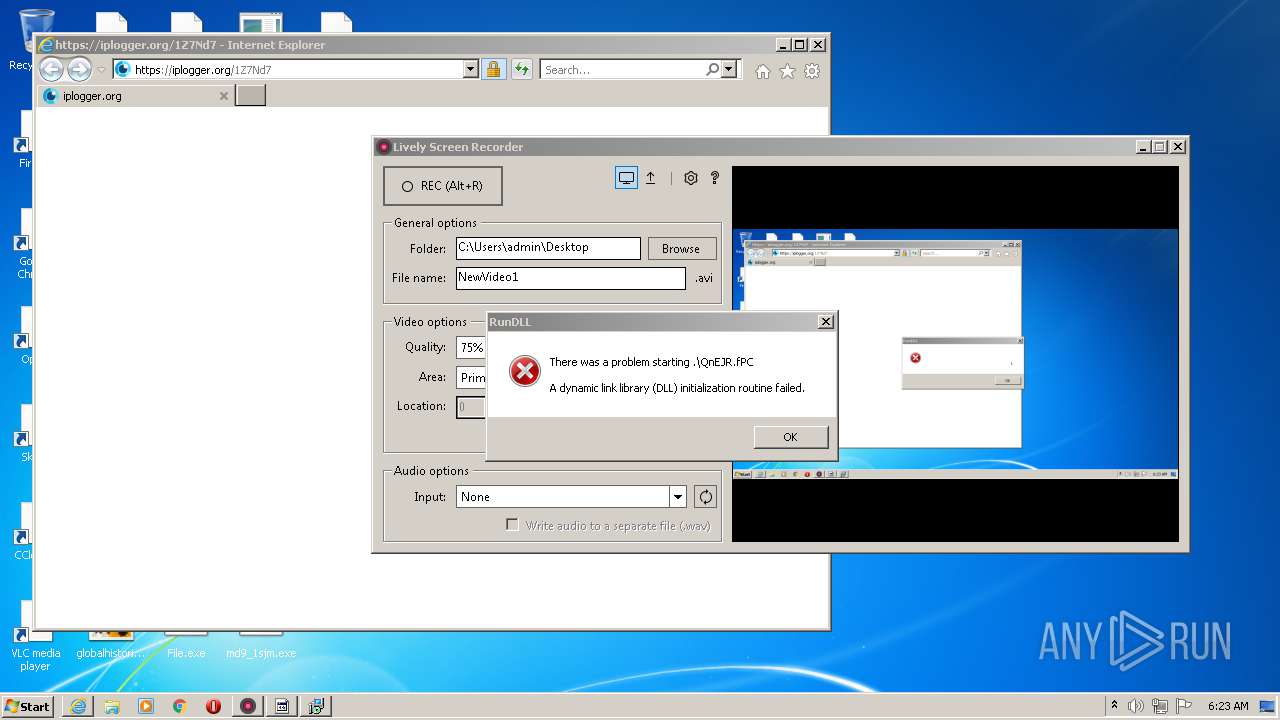Open the Start menu
Viewport: 1280px width, 720px height.
[x=27, y=706]
